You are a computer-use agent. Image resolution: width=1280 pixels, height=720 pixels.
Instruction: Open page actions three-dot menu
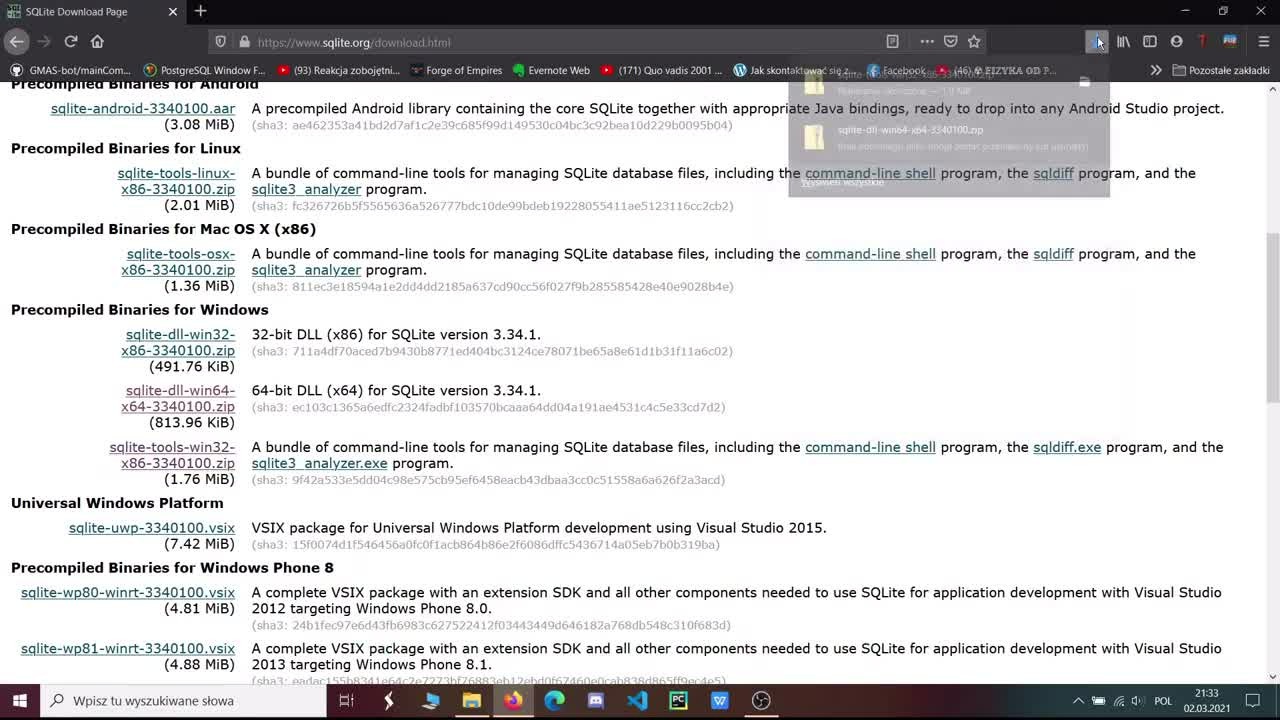[x=927, y=42]
